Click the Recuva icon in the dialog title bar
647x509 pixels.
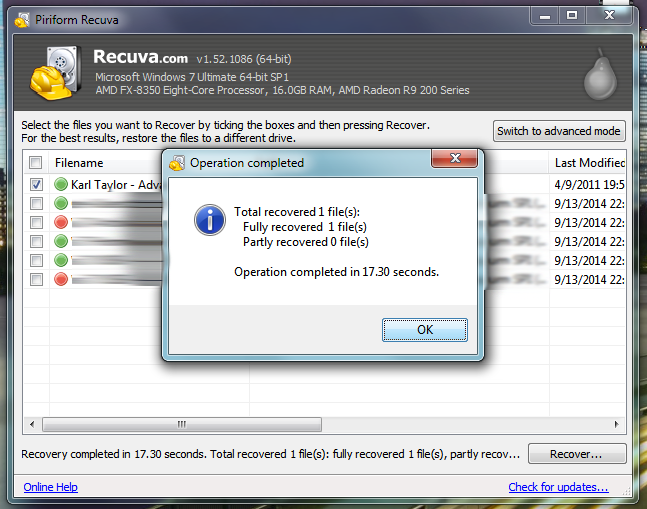tap(177, 163)
